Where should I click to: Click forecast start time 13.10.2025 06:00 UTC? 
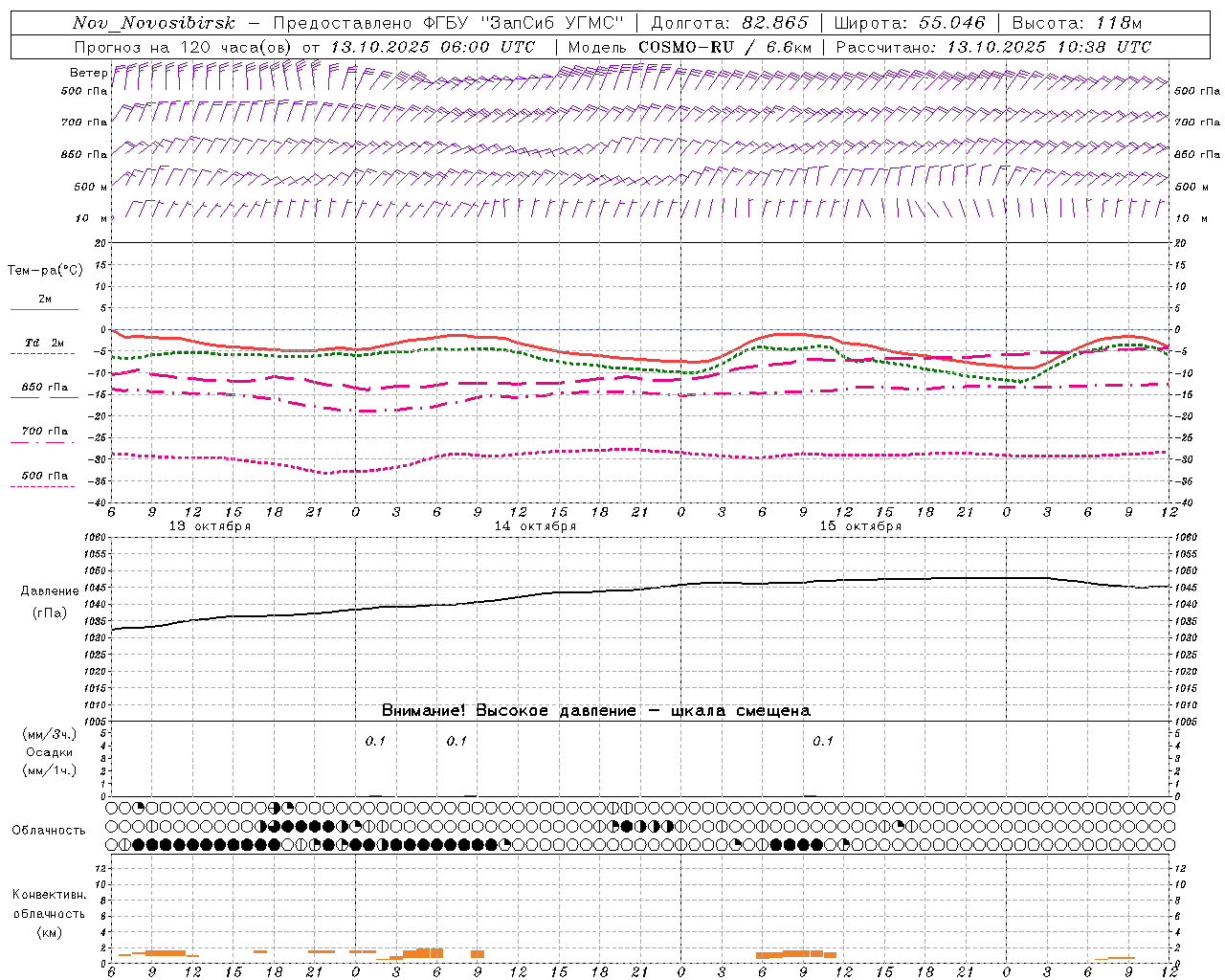click(433, 47)
